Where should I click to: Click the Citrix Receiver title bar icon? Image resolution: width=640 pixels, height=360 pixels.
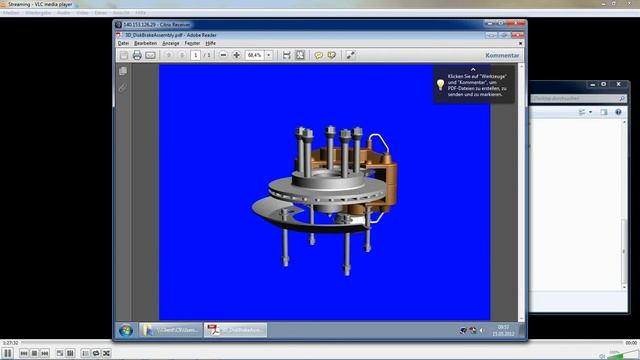[118, 25]
